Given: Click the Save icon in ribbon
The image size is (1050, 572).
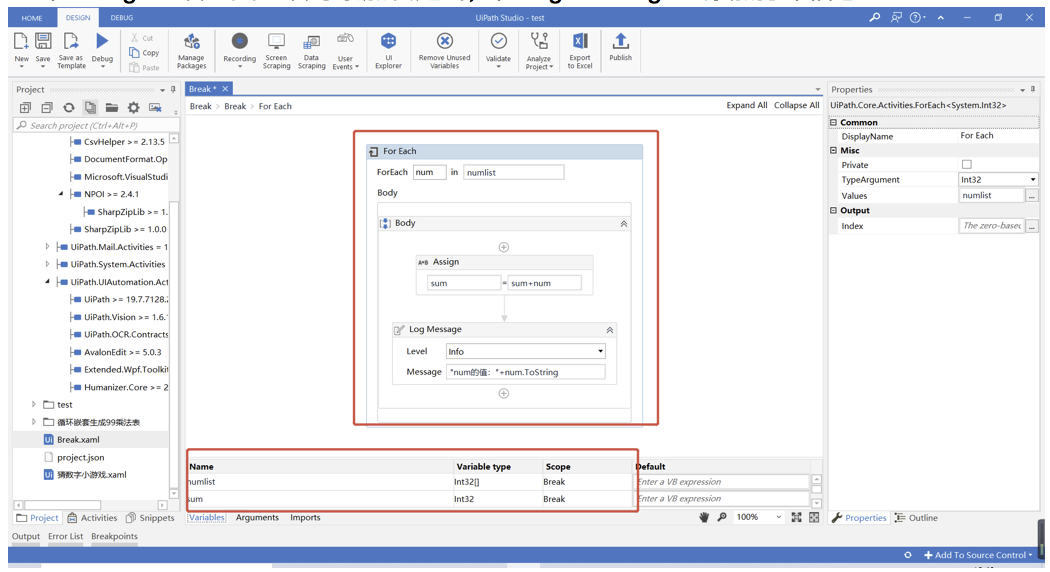Looking at the screenshot, I should point(43,42).
